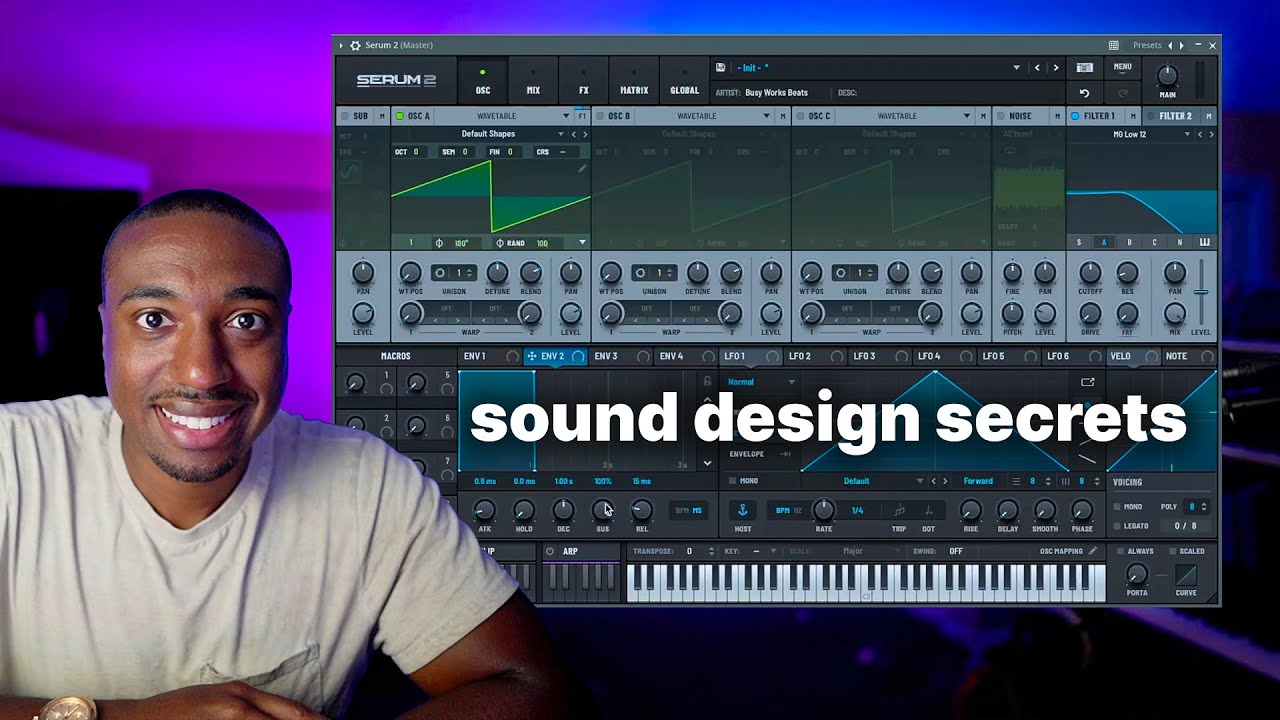Enable the NOISE oscillator switch
Screen dimensions: 1280x720
[x=1001, y=116]
